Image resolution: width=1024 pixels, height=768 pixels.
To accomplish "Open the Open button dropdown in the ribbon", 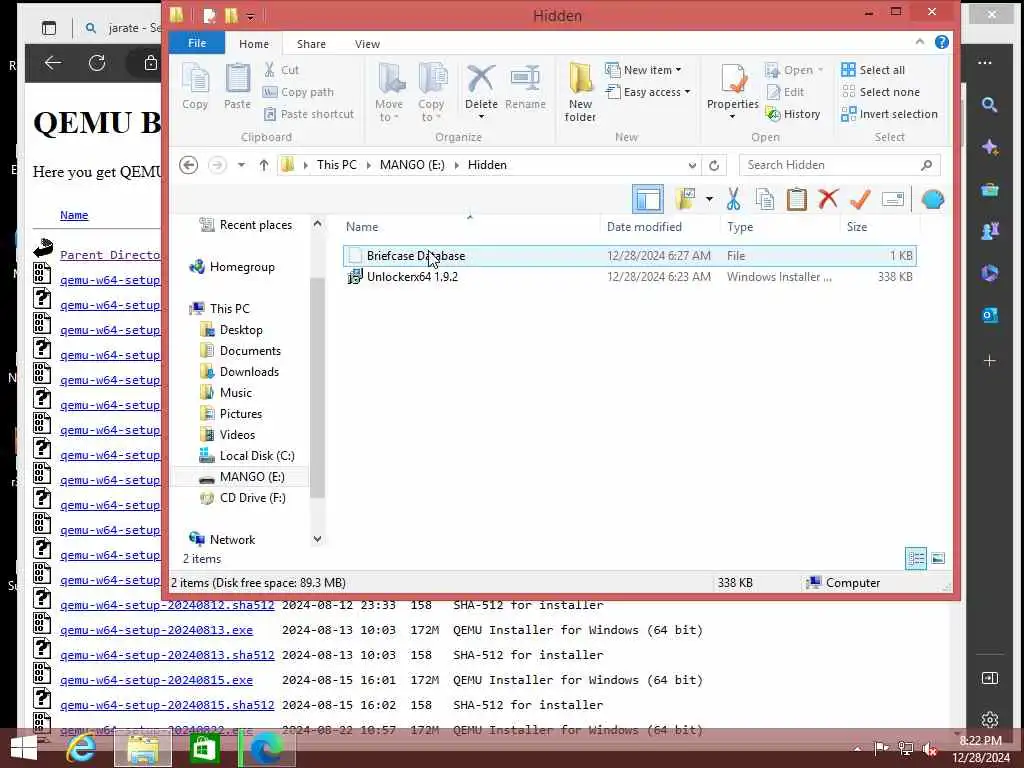I will (x=820, y=70).
